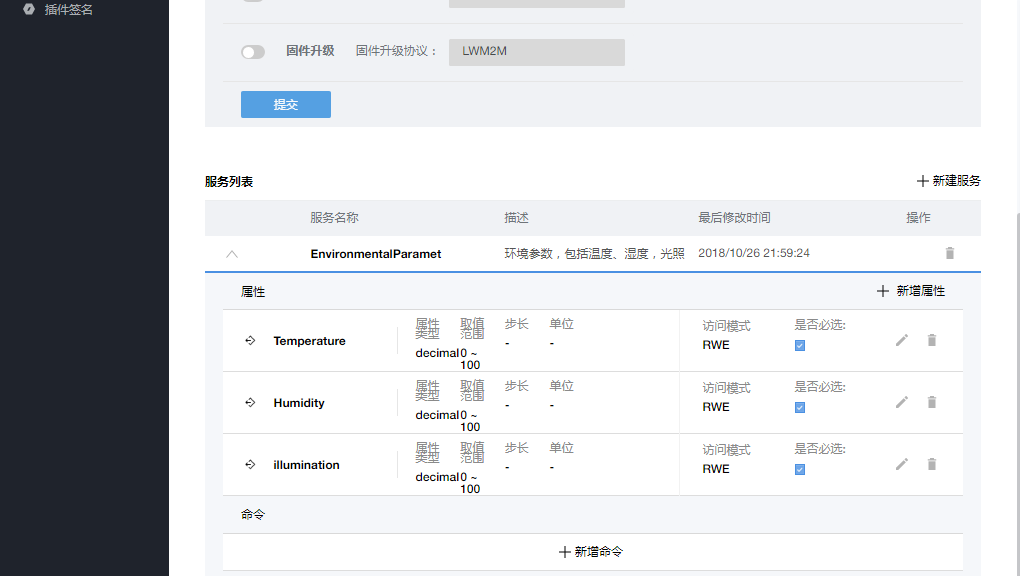Uncheck 是否必选 for illumination
Screen dimensions: 1020x576
(800, 469)
